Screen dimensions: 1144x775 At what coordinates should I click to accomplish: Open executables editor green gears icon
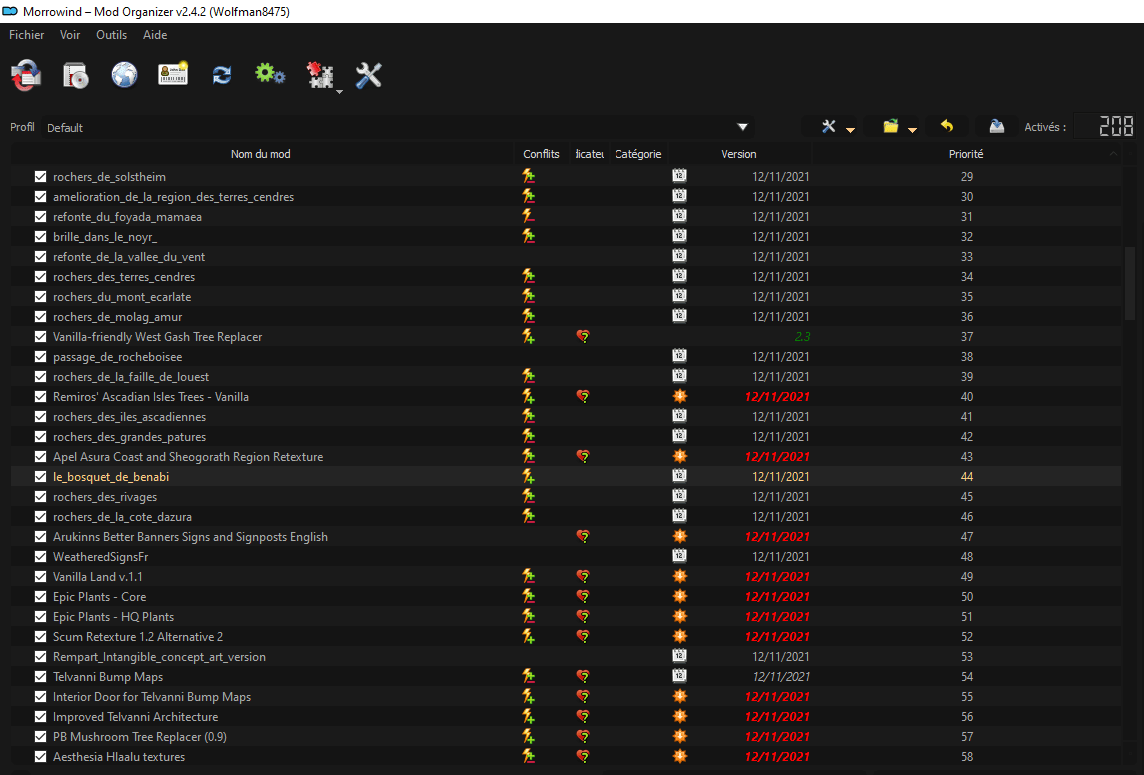(x=270, y=74)
